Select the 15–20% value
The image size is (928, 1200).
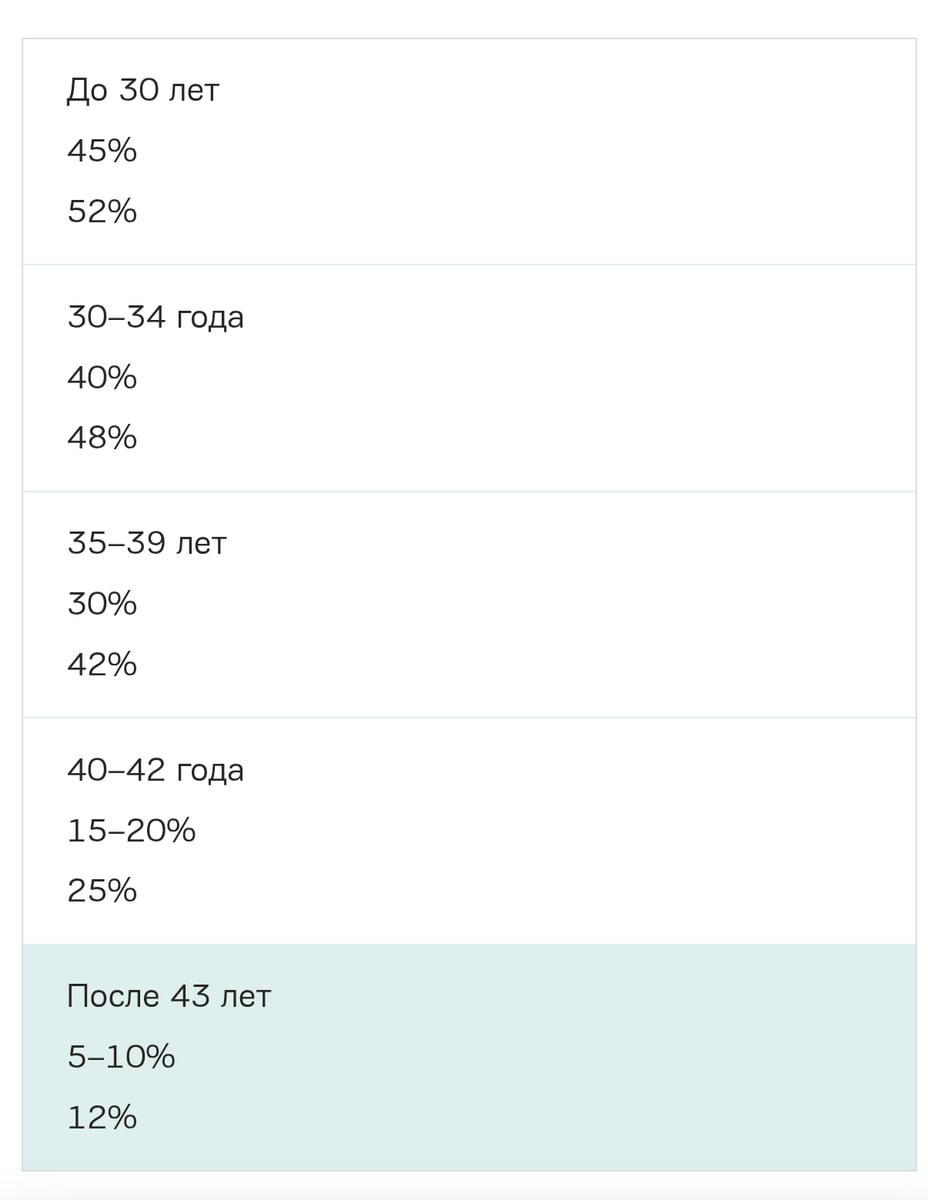click(x=132, y=831)
